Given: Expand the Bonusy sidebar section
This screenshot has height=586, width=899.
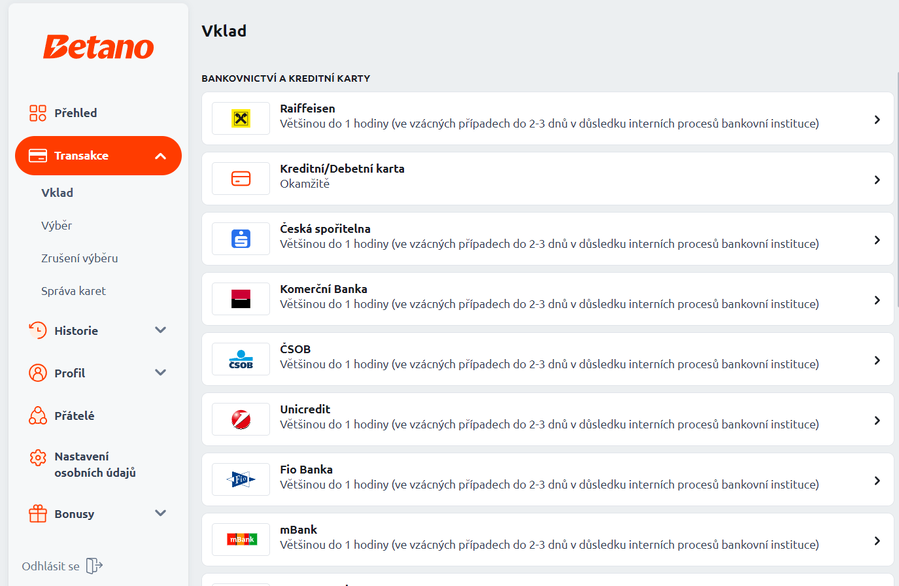Looking at the screenshot, I should (160, 514).
